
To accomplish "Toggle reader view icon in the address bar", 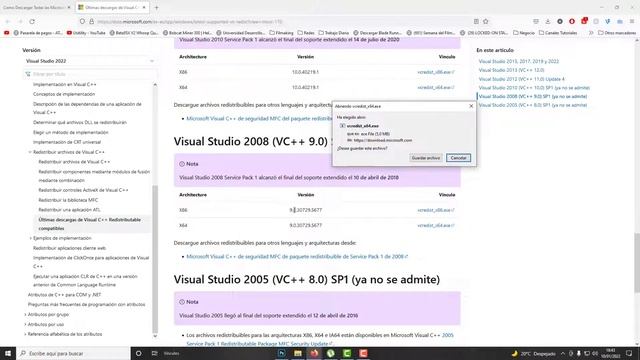I will (x=476, y=22).
